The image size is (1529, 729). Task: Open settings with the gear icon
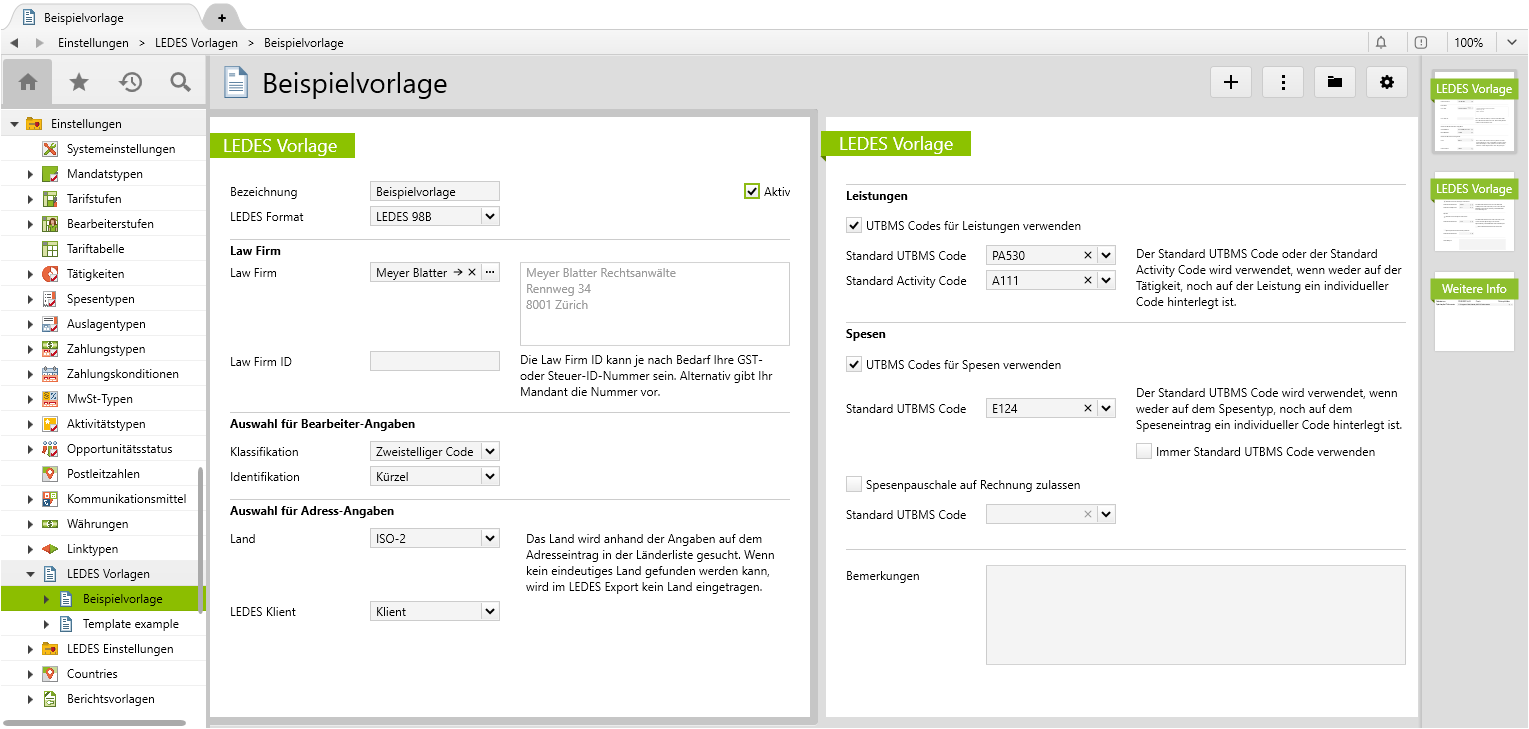pos(1386,82)
